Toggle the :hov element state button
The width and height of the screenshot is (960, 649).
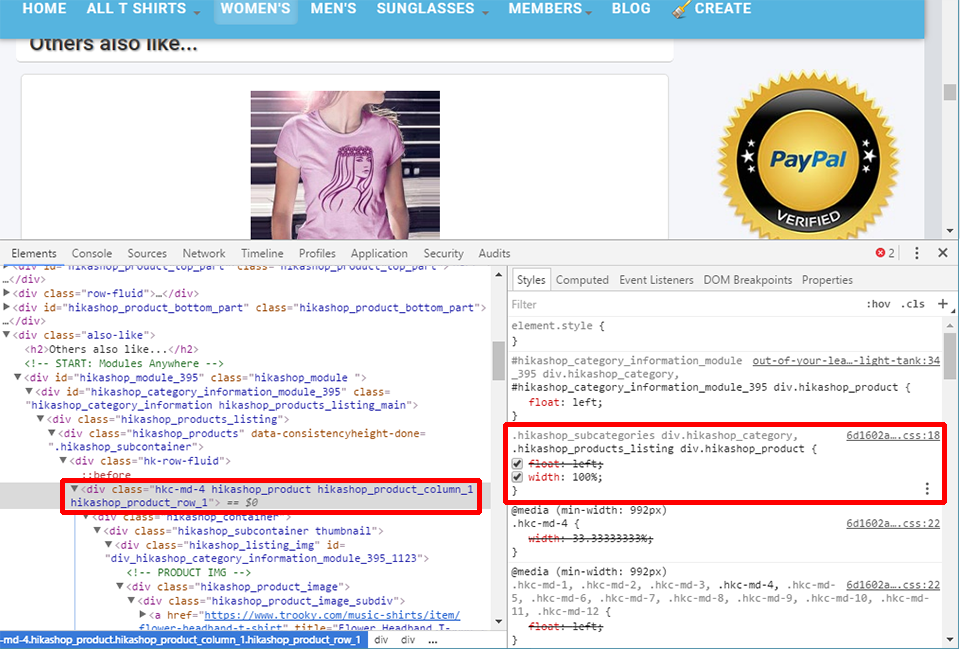878,304
